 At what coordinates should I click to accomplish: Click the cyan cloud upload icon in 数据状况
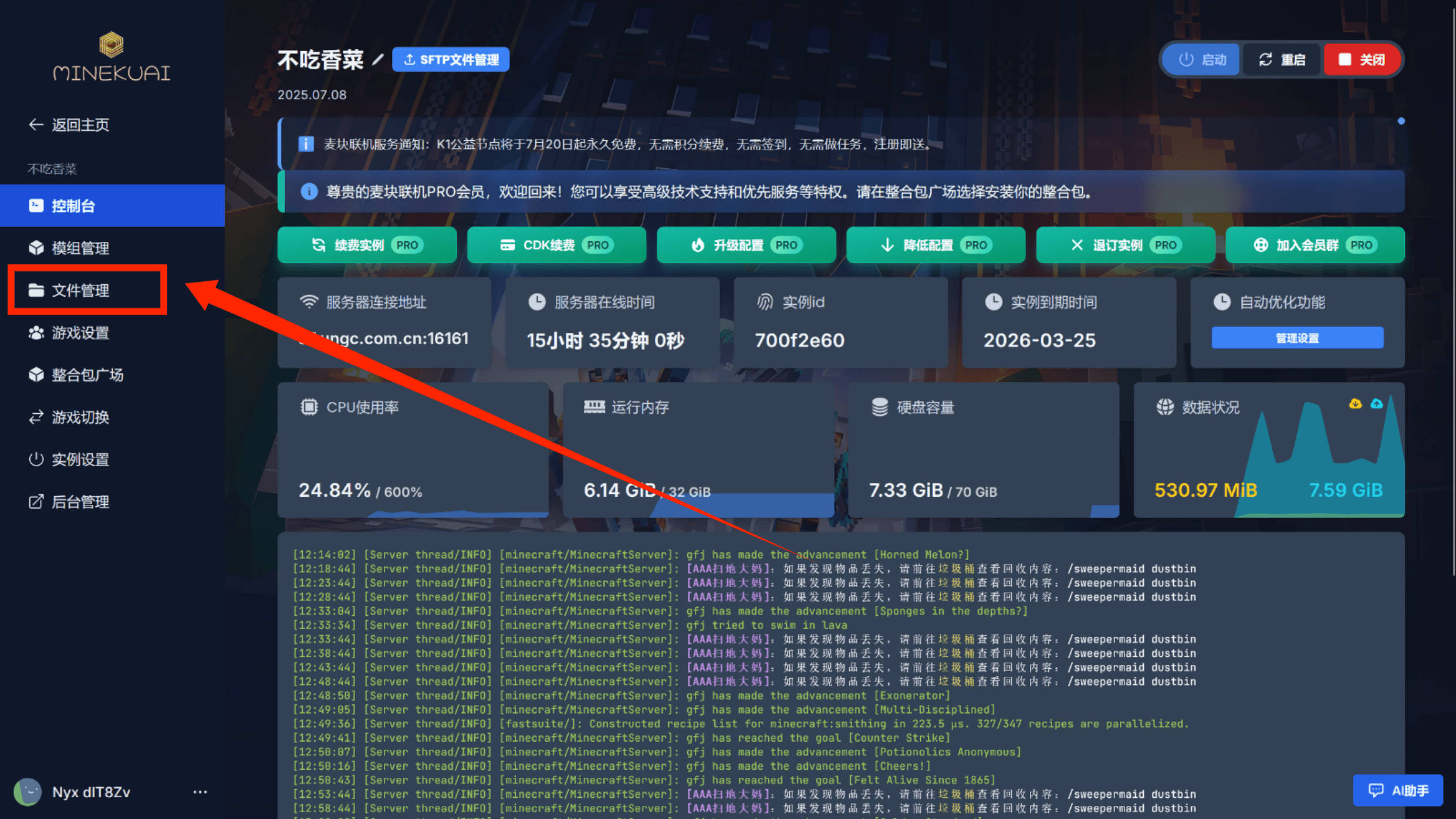pos(1377,403)
